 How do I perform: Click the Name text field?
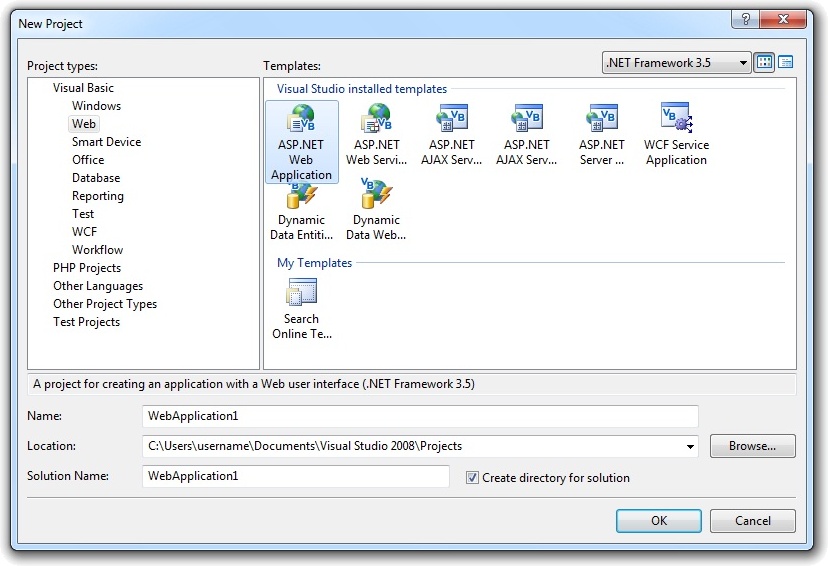pos(420,416)
